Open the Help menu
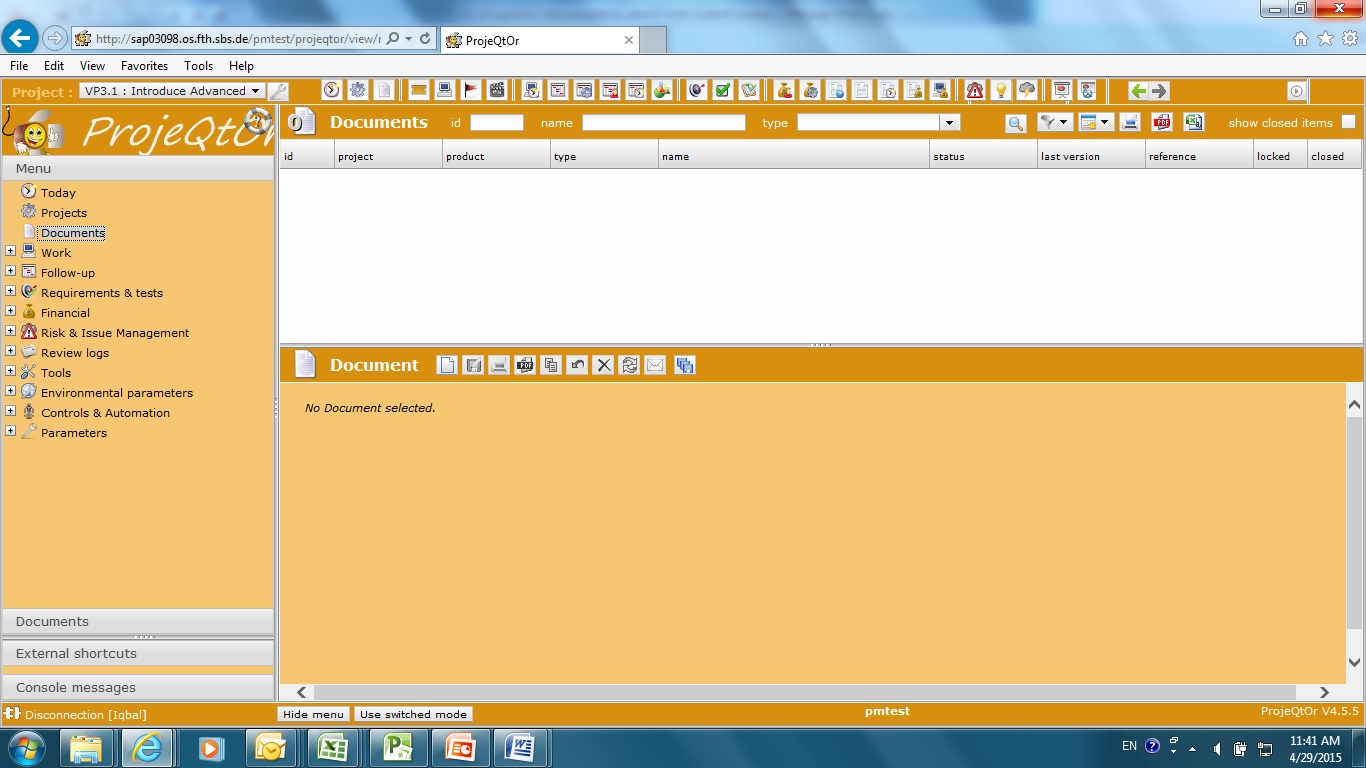The height and width of the screenshot is (768, 1366). tap(241, 66)
